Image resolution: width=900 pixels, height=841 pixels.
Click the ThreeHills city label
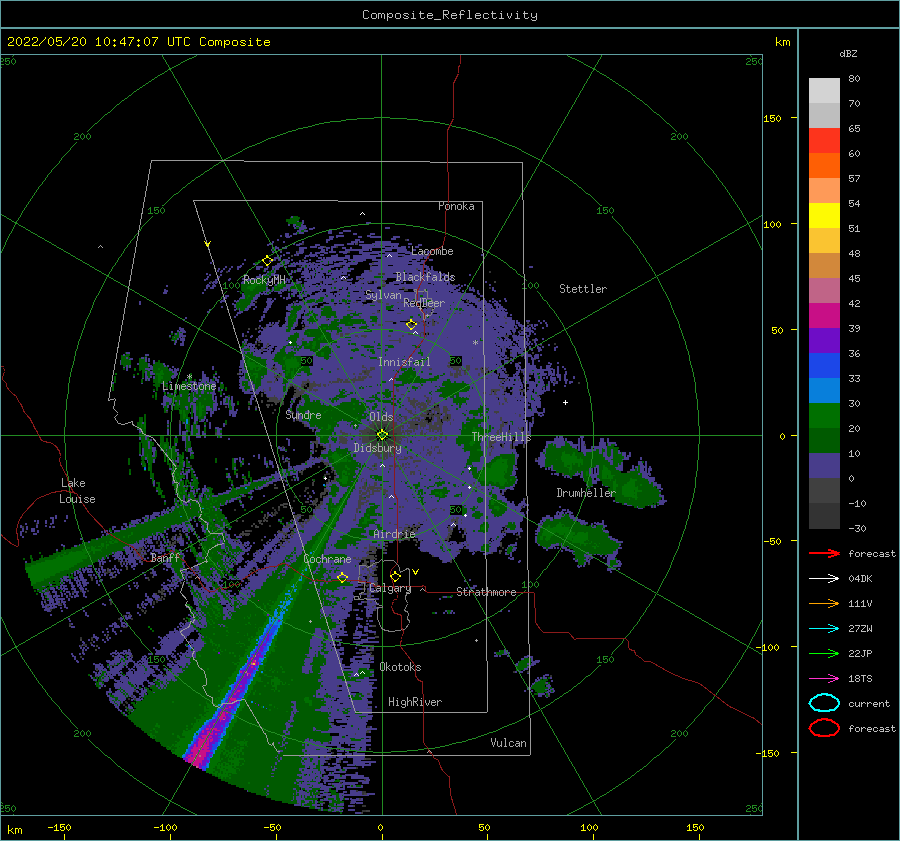pyautogui.click(x=502, y=437)
